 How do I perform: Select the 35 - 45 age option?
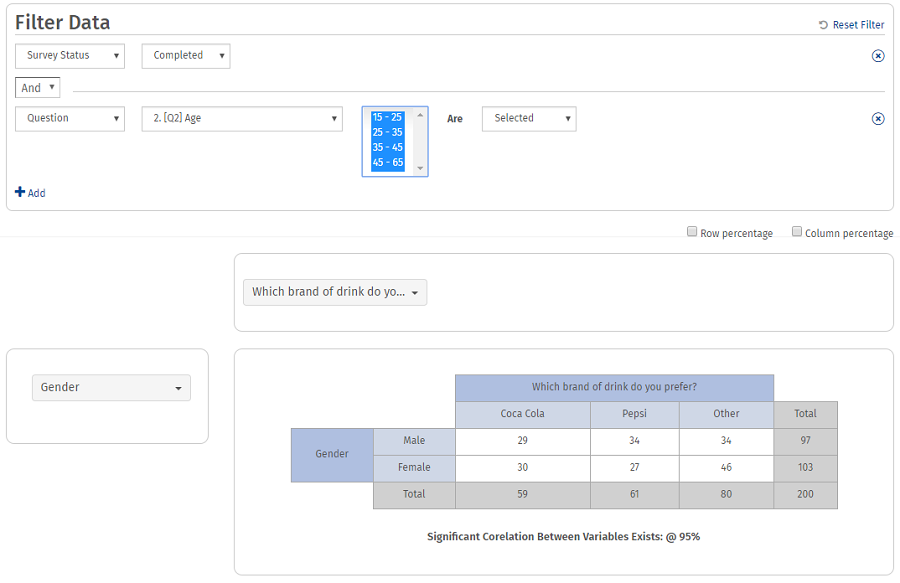tap(387, 147)
